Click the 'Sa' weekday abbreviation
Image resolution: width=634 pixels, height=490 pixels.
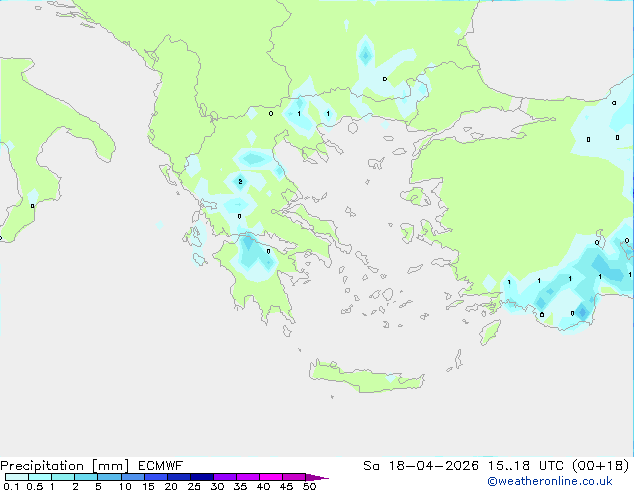coord(371,466)
